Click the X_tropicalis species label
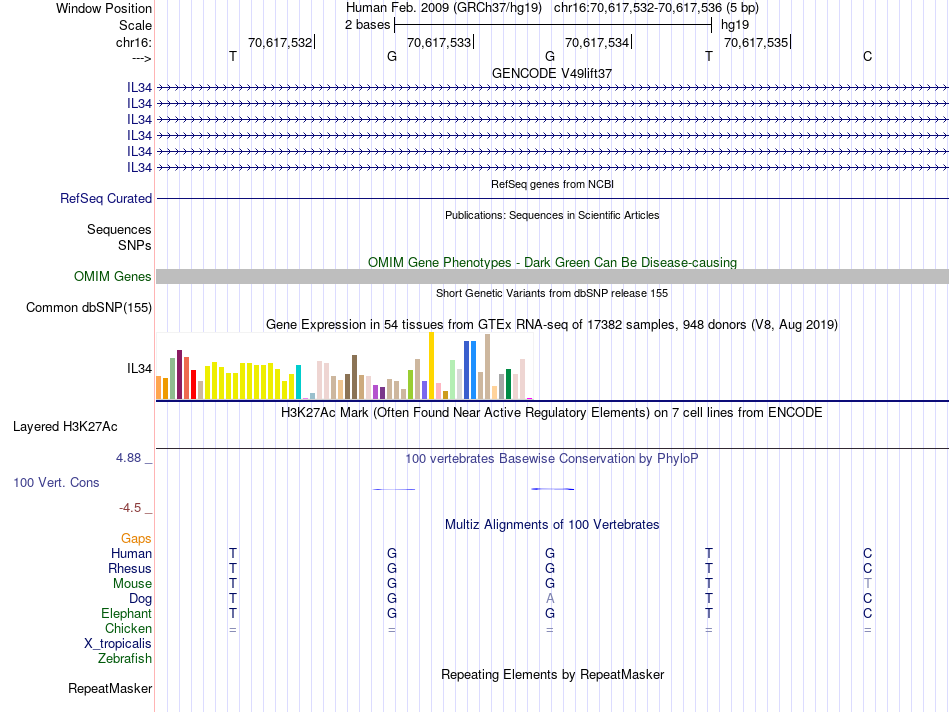 click(118, 644)
